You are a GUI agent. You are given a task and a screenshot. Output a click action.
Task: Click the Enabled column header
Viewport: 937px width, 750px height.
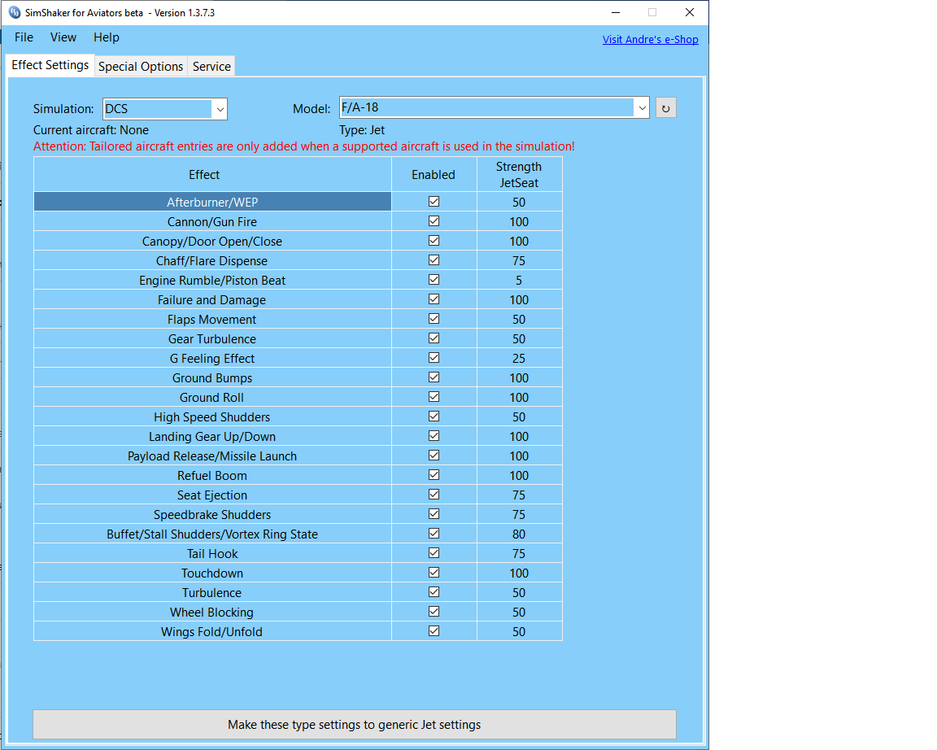pos(434,175)
